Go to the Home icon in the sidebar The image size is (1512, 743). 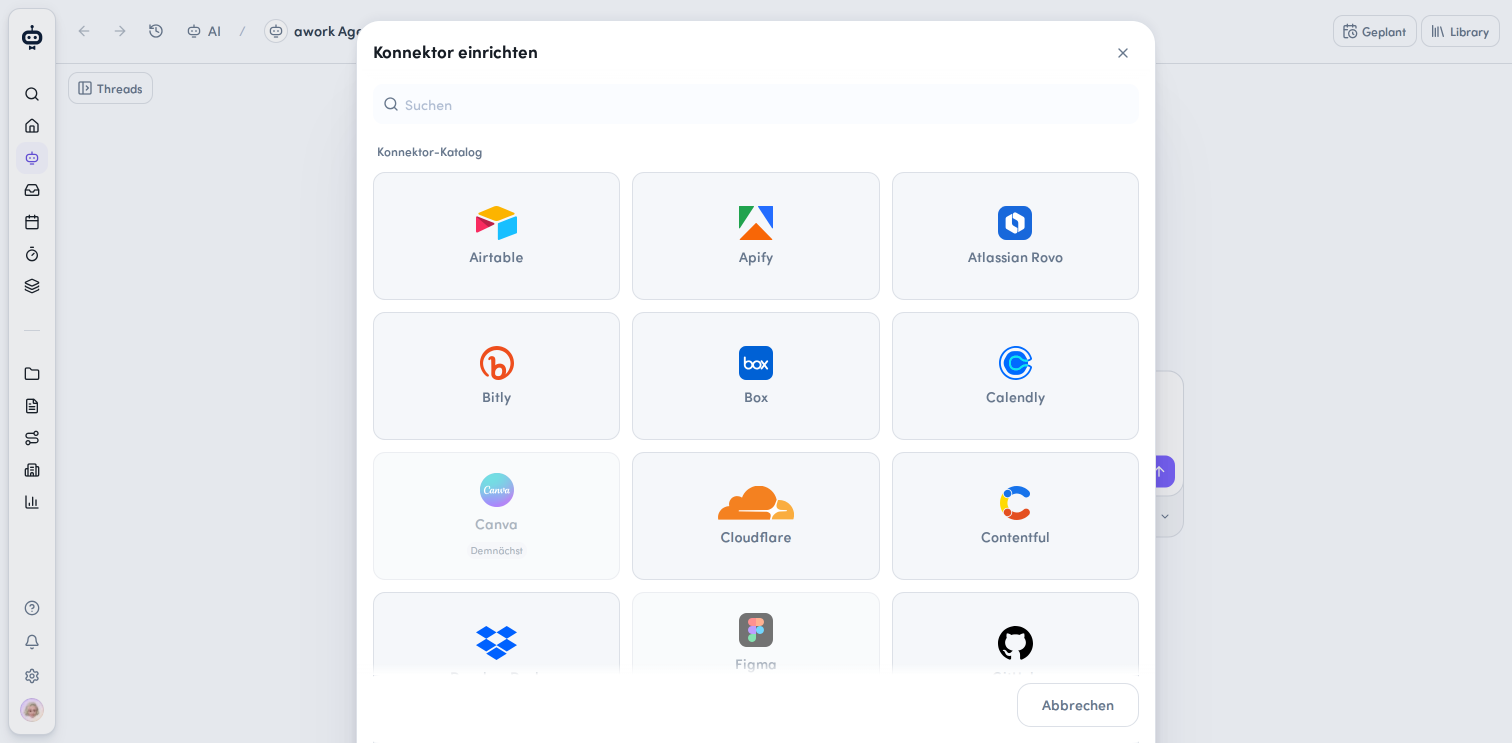(32, 126)
